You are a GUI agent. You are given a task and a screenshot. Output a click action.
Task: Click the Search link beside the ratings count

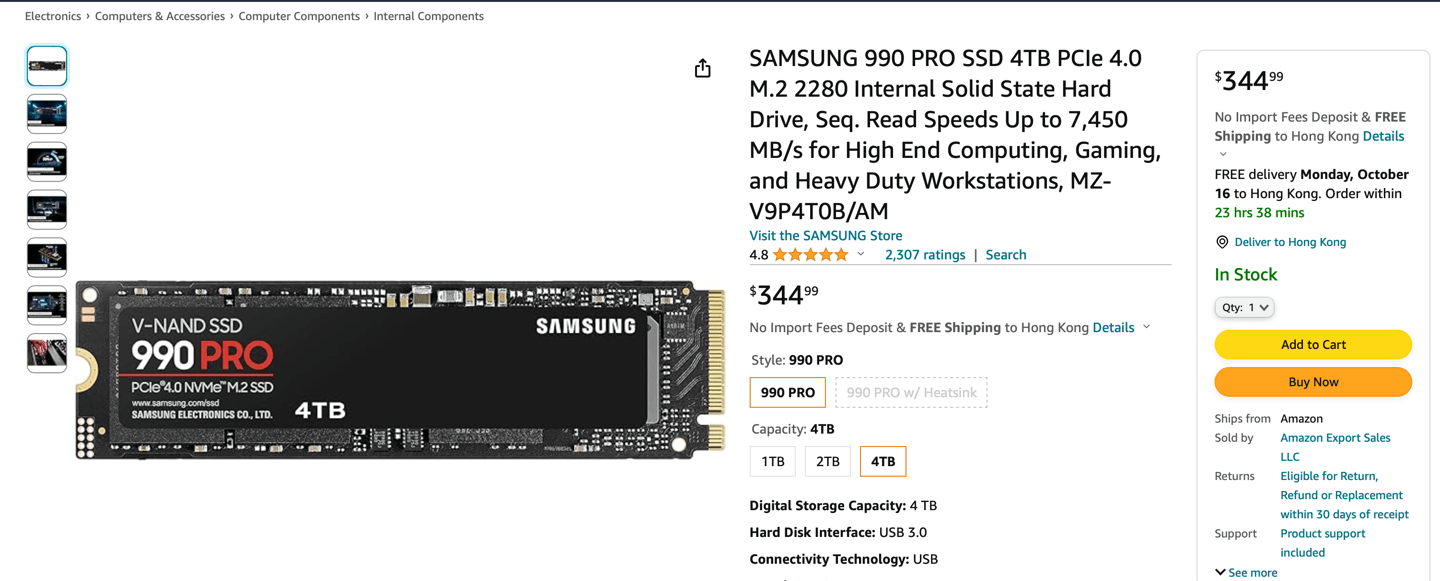1005,254
